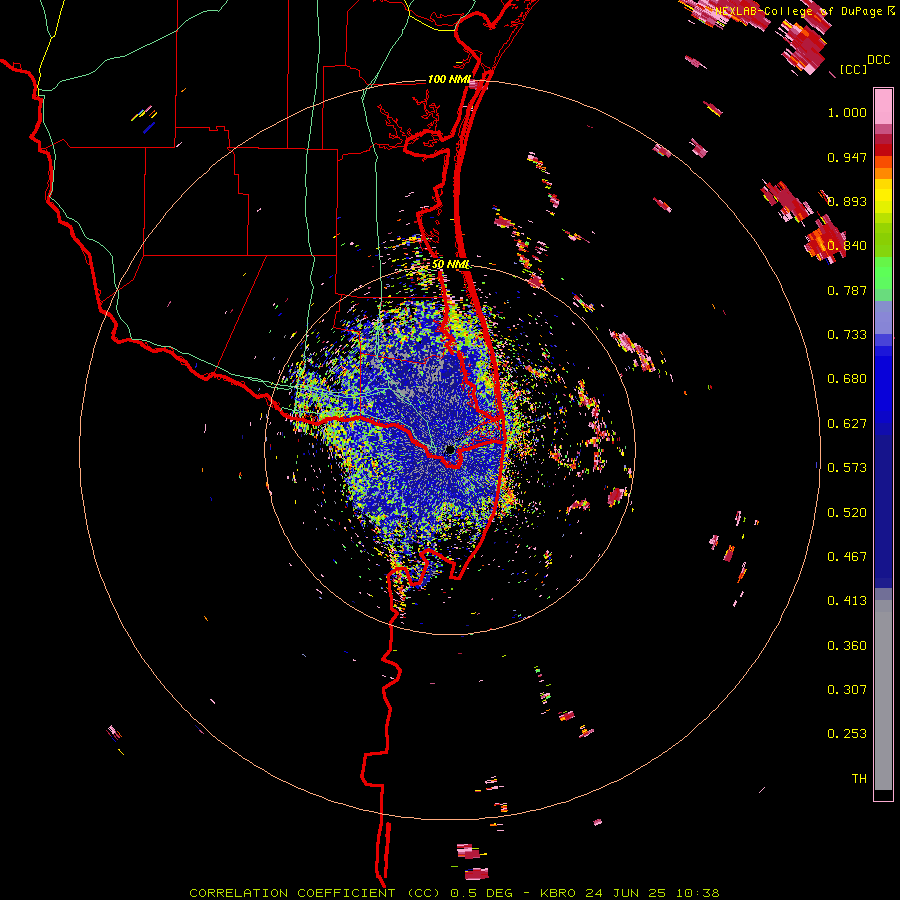Click the CORRELATION COEFFICIENT caption text
Viewport: 900px width, 900px height.
click(x=292, y=893)
